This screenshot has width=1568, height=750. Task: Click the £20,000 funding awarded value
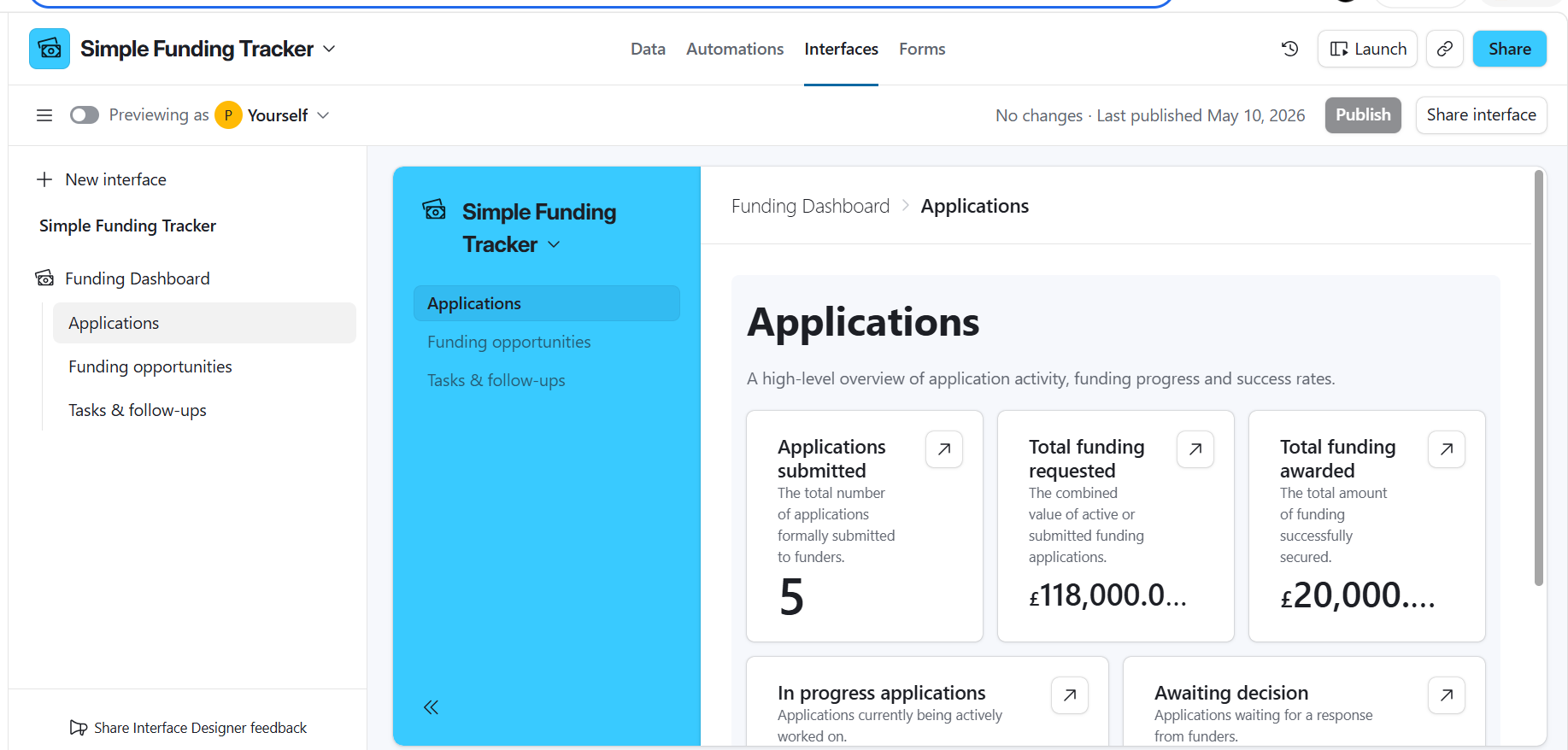click(x=1358, y=595)
